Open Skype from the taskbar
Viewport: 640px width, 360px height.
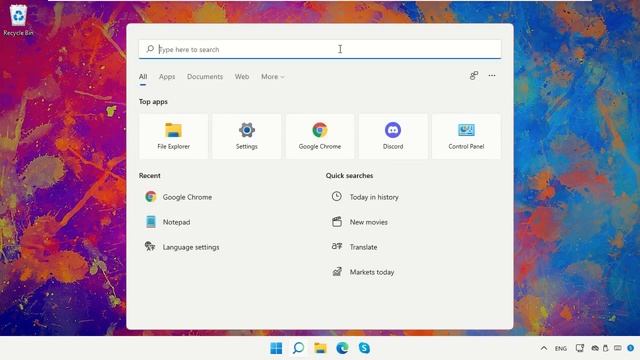364,348
